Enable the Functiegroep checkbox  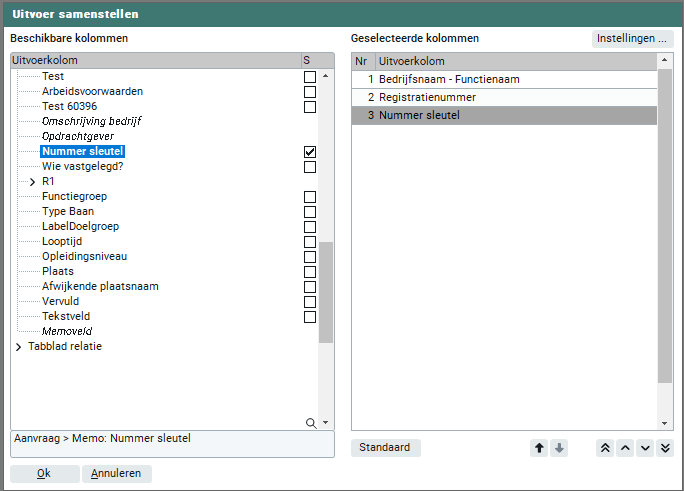point(310,197)
